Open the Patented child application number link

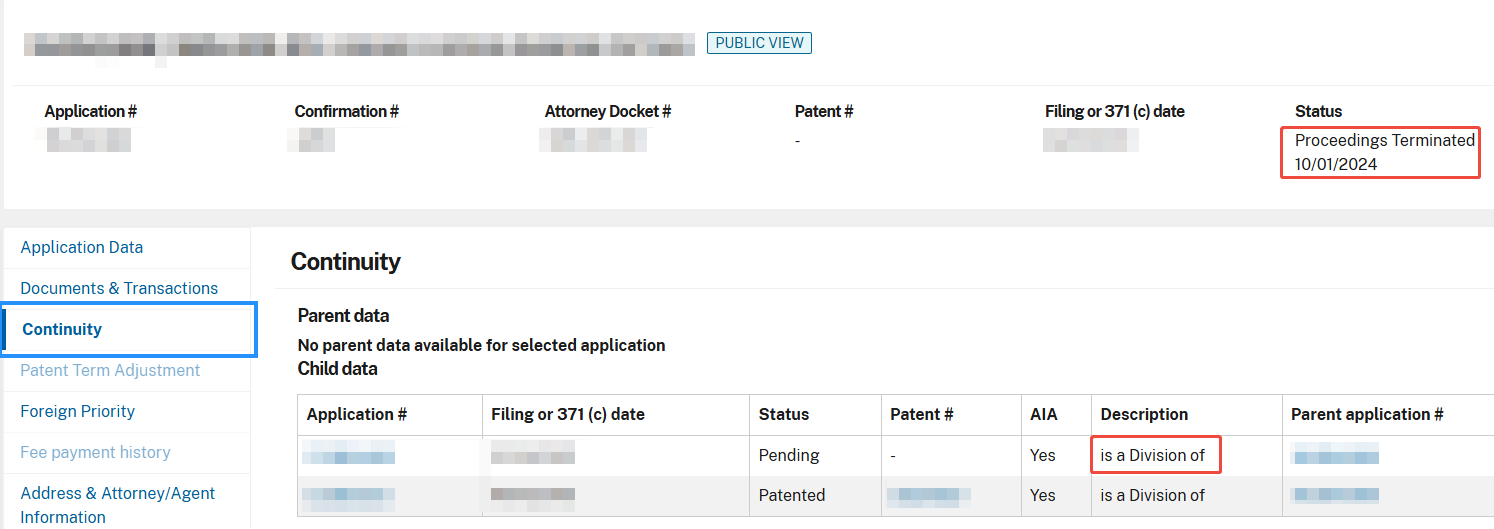(x=348, y=495)
